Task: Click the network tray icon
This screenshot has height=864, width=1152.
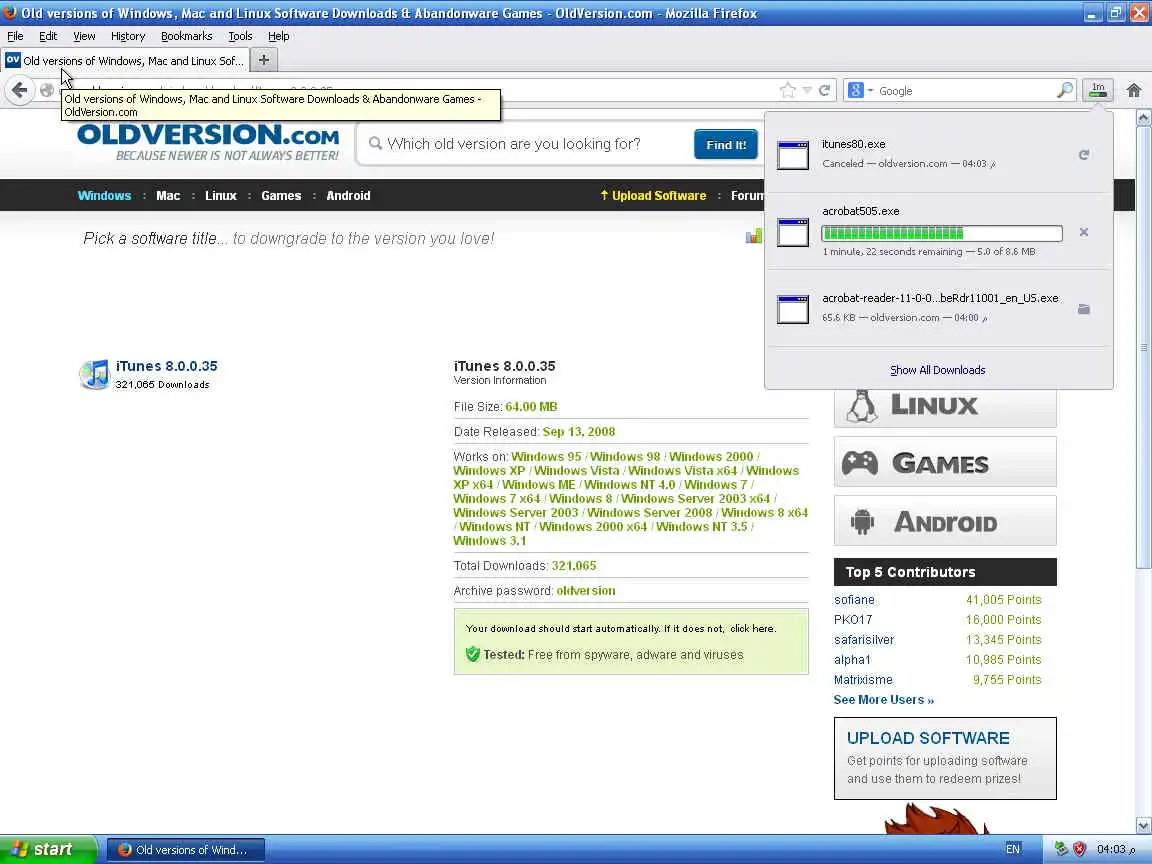Action: pyautogui.click(x=1061, y=849)
